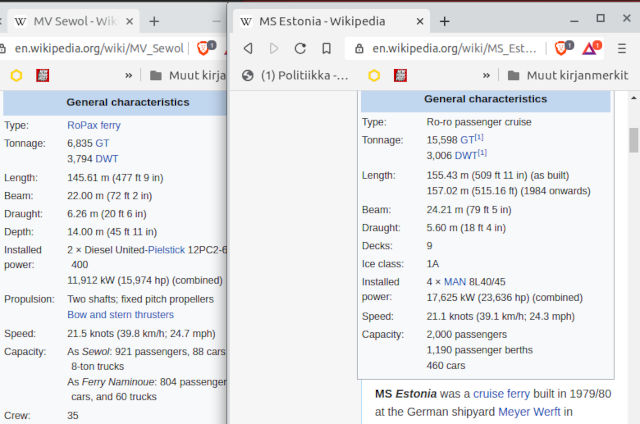Click citation [1] after 15,598 GT
The width and height of the screenshot is (640, 424).
(479, 138)
